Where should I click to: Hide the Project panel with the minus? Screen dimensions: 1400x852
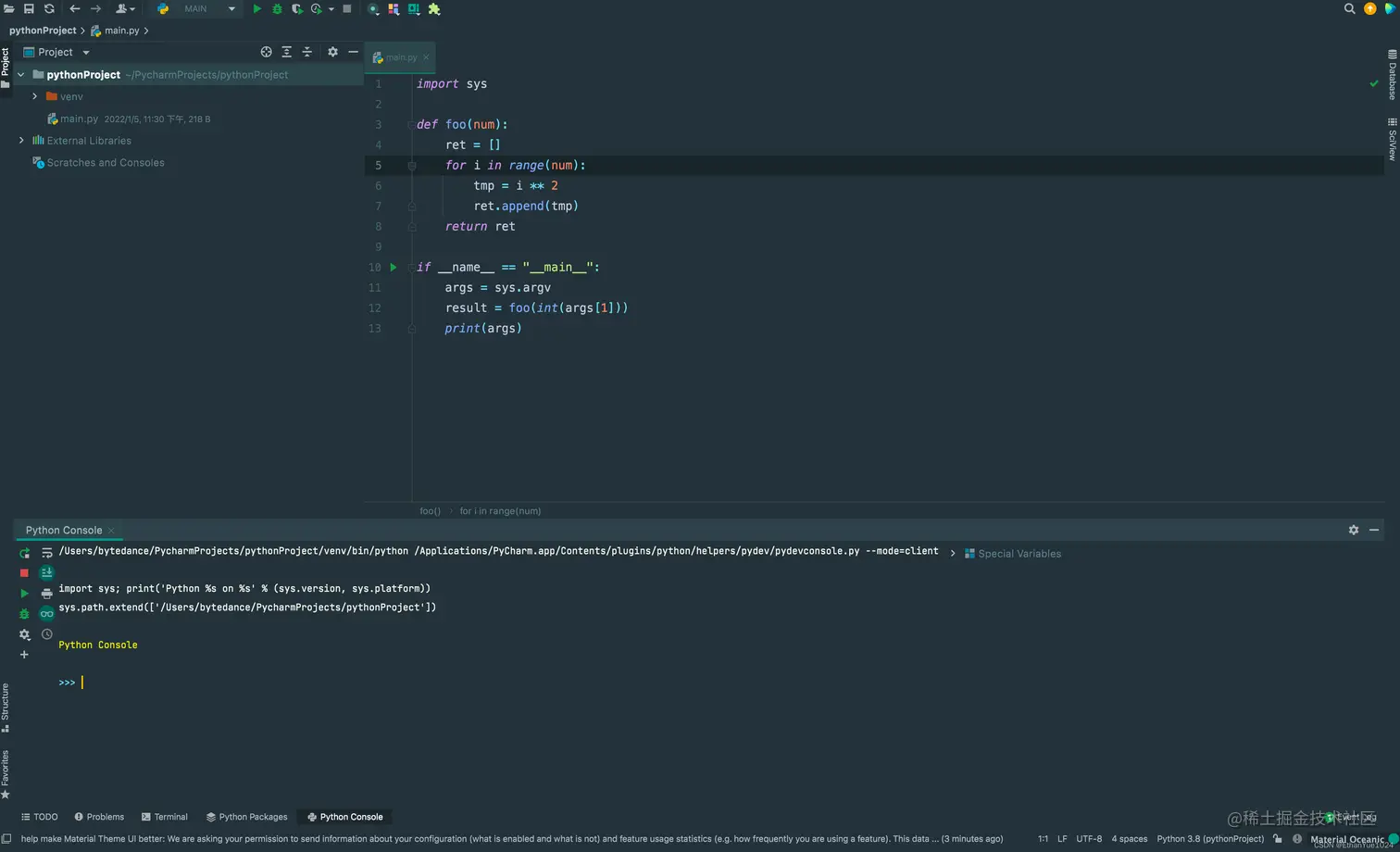353,52
